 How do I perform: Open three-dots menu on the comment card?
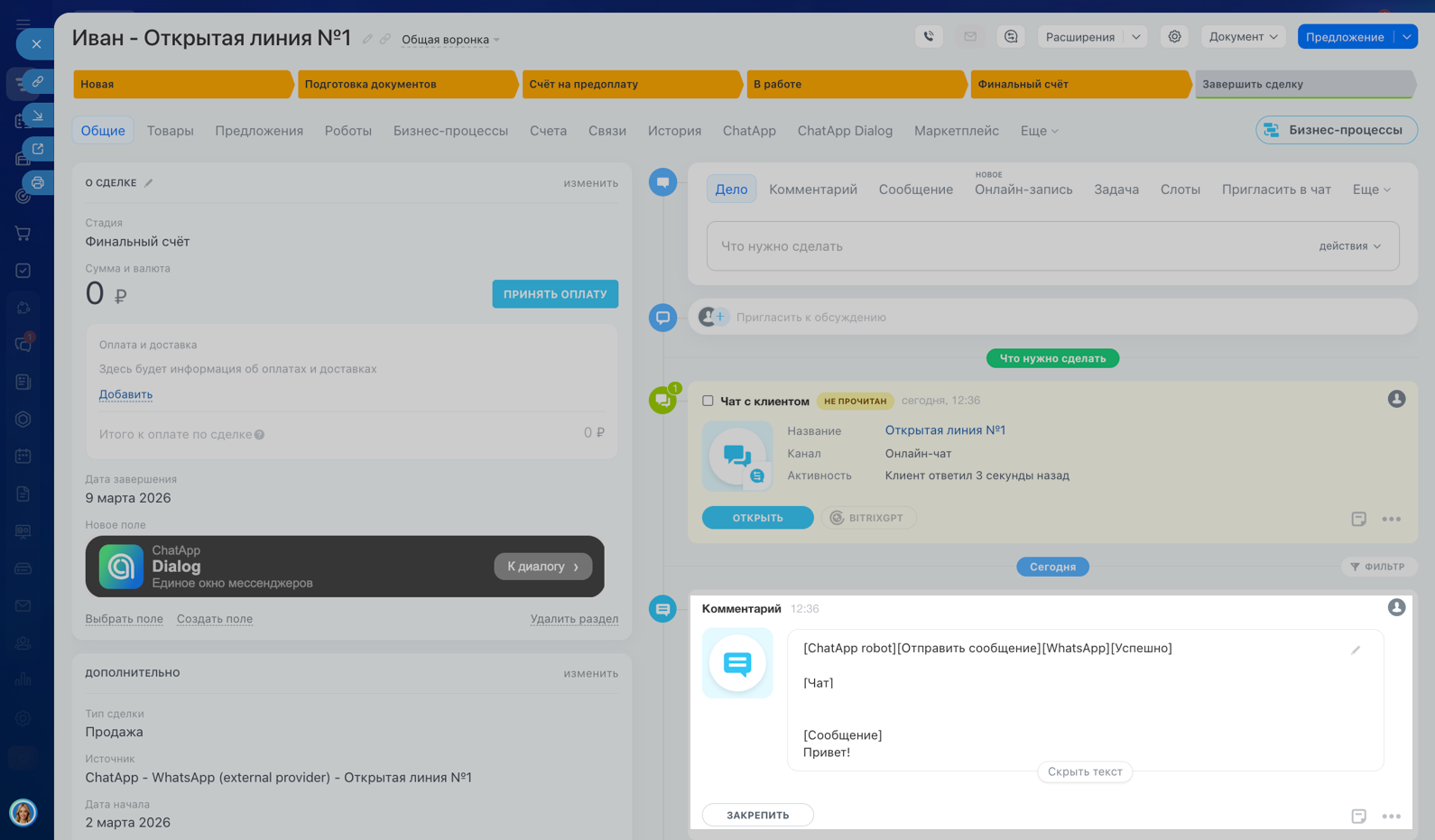(1391, 816)
